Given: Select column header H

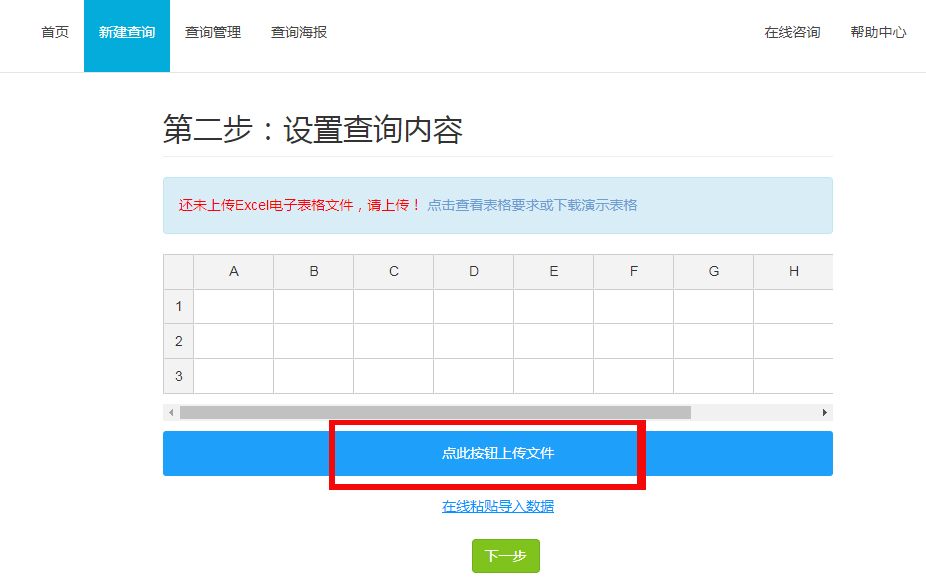Looking at the screenshot, I should click(794, 272).
